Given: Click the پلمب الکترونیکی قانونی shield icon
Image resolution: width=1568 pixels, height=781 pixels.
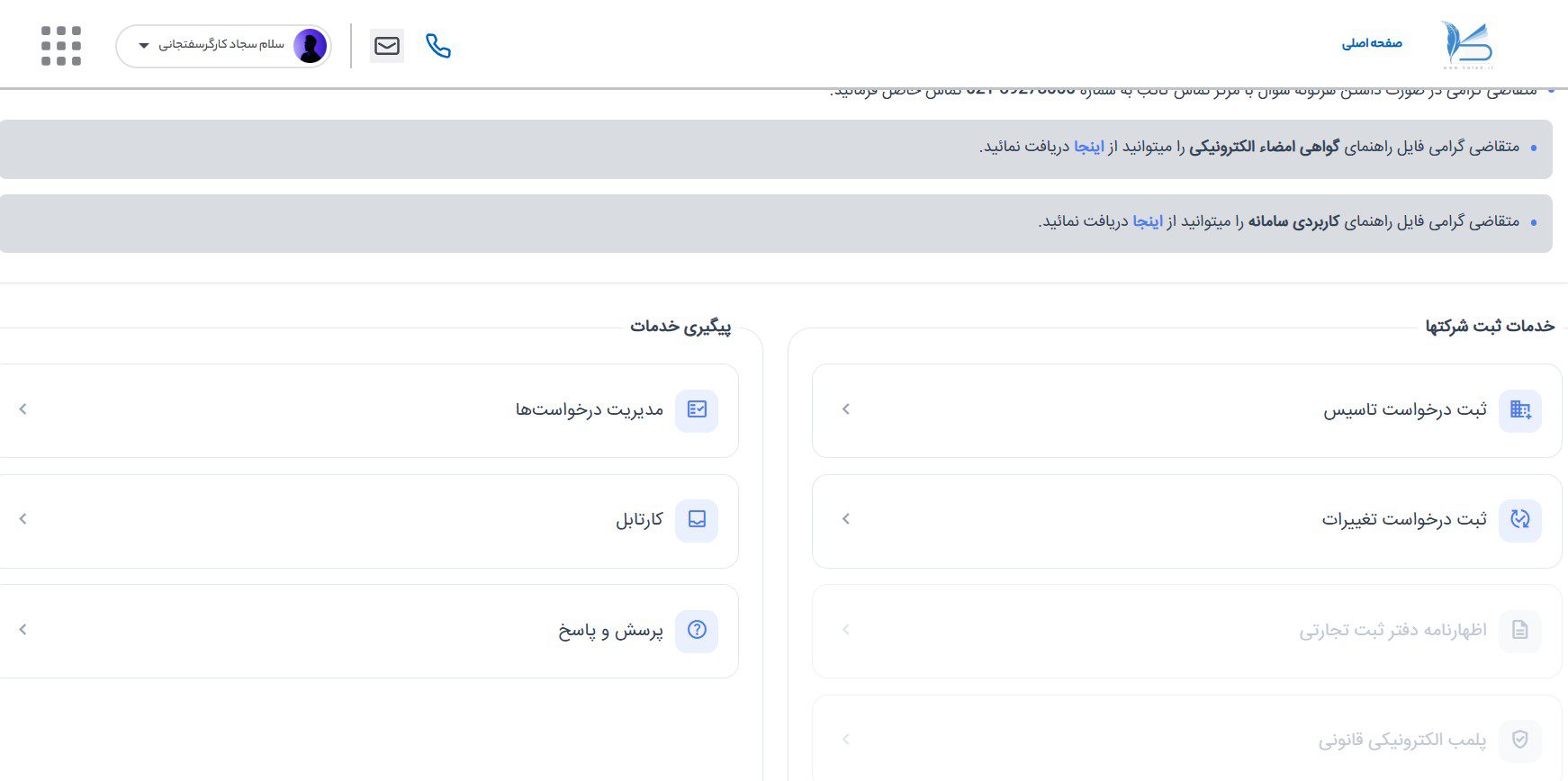Looking at the screenshot, I should (x=1520, y=740).
